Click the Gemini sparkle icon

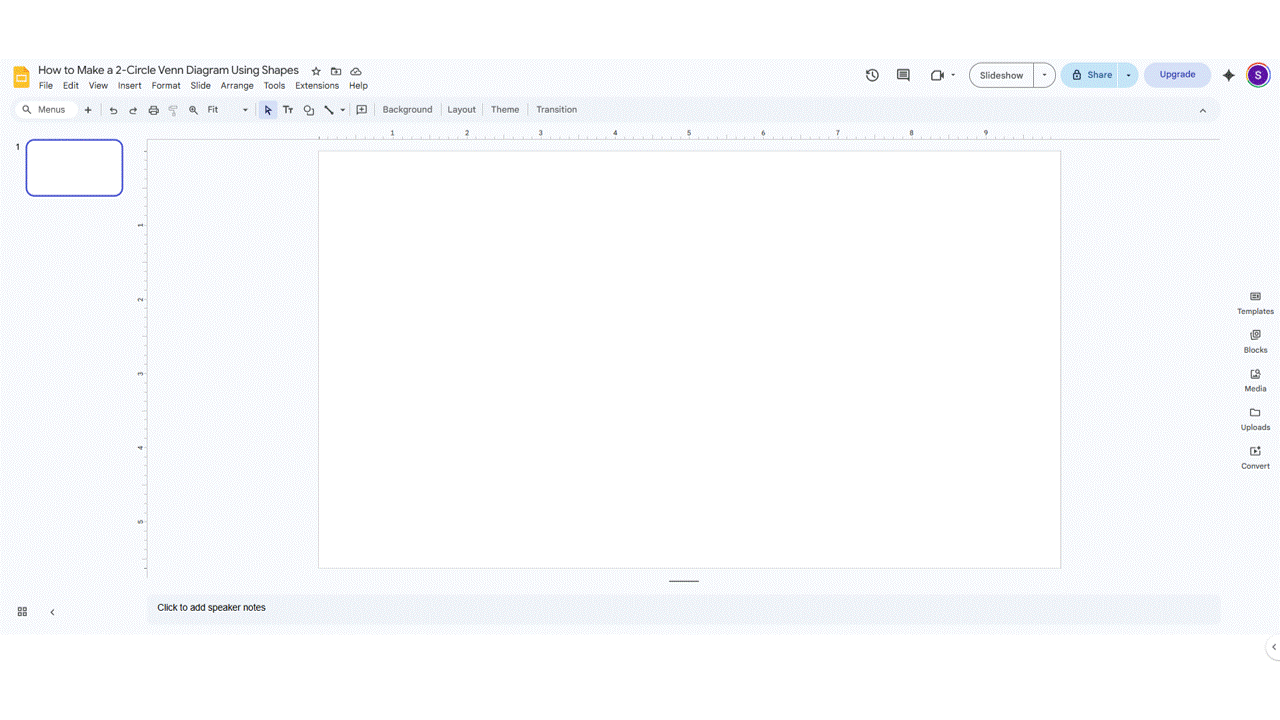pos(1228,75)
